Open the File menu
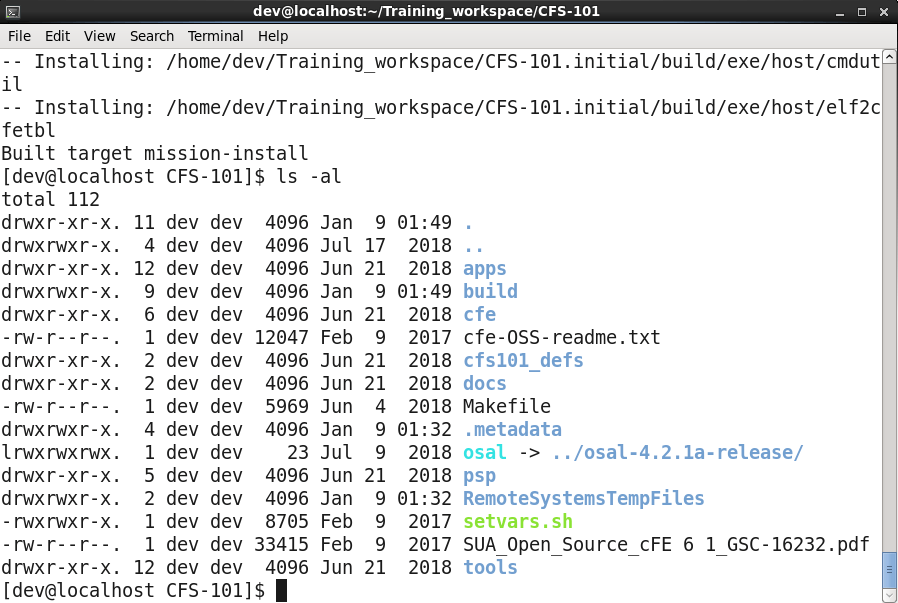Screen dimensions: 898x603 click(19, 36)
